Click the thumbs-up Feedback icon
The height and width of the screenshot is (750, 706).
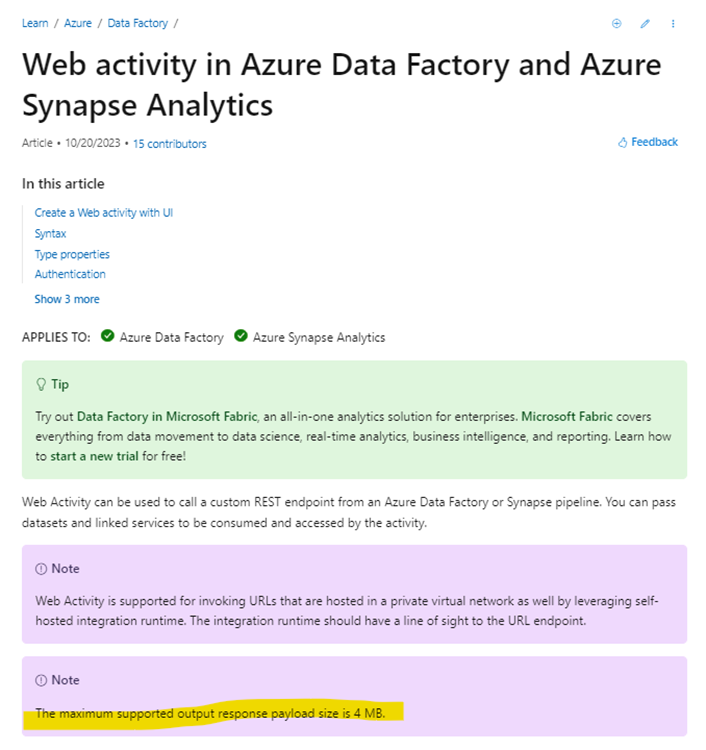click(x=622, y=143)
